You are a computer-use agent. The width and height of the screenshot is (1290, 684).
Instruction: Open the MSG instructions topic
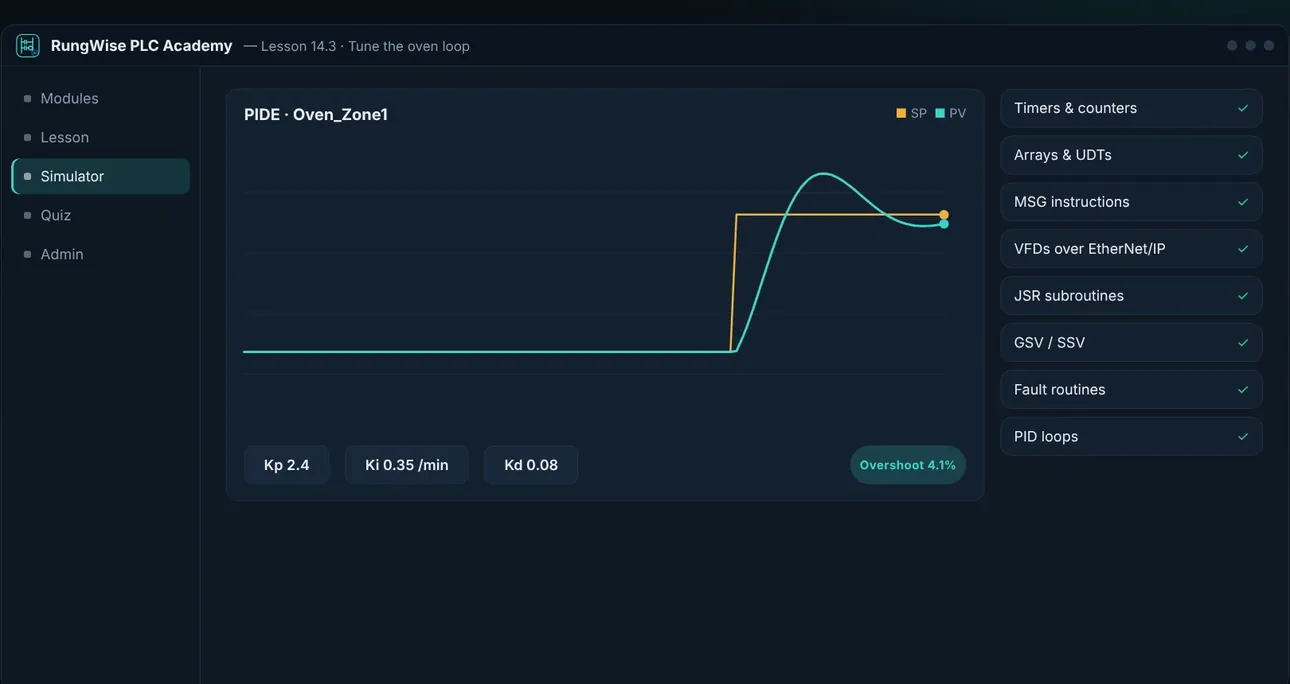1131,202
